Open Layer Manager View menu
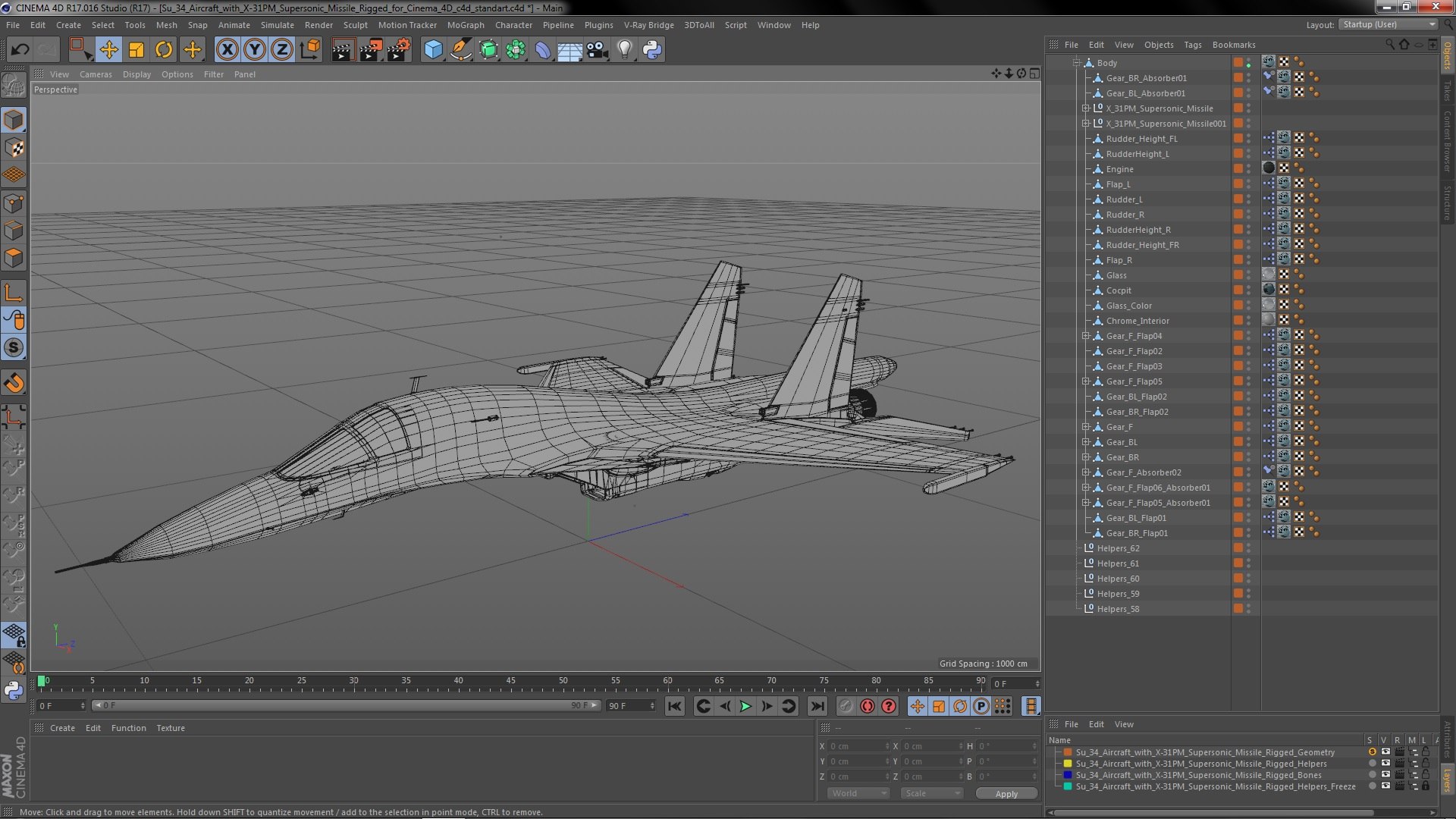The image size is (1456, 819). click(x=1124, y=724)
